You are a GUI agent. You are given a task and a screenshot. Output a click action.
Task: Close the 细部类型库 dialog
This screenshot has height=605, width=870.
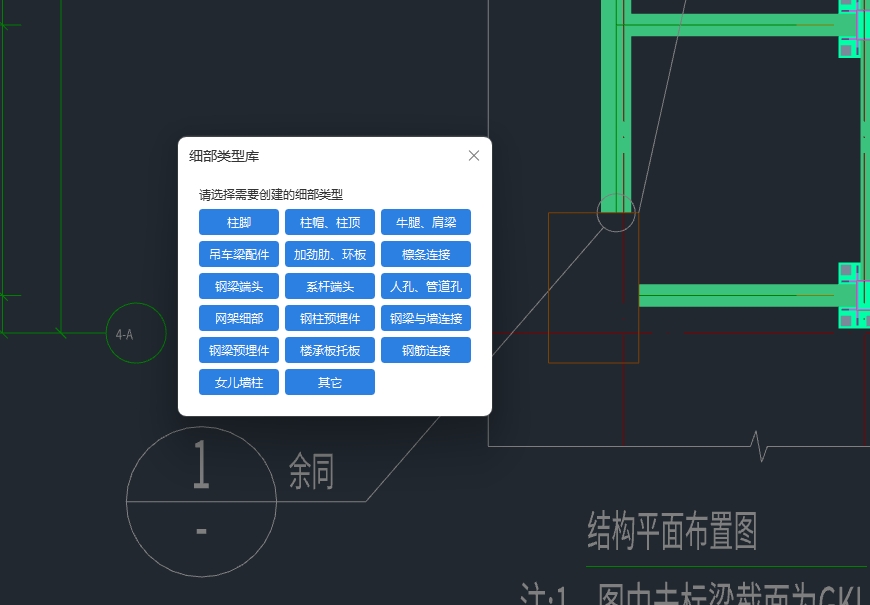click(474, 155)
